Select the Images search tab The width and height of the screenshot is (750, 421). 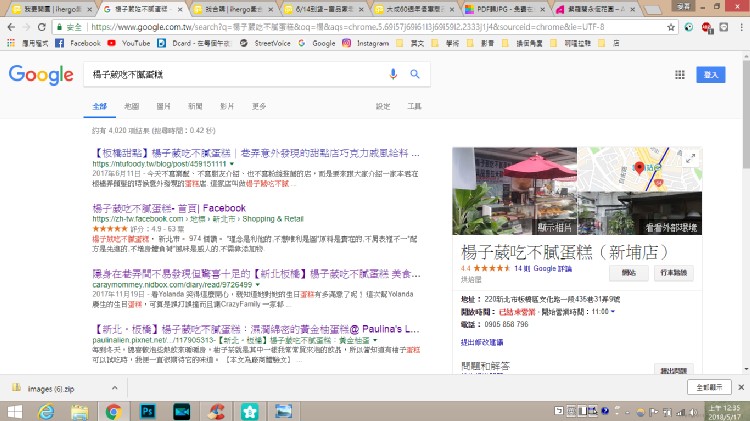click(x=163, y=106)
